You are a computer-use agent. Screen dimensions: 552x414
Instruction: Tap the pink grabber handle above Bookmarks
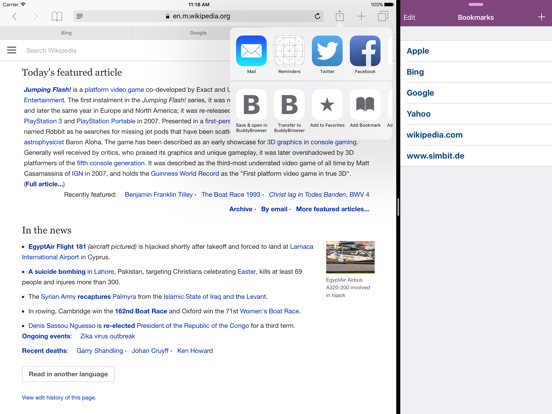point(476,5)
